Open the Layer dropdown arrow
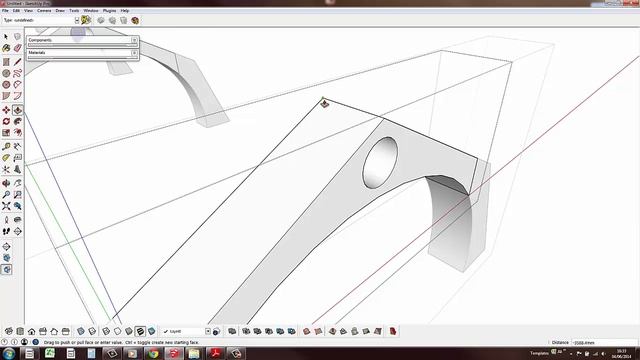 coord(208,331)
